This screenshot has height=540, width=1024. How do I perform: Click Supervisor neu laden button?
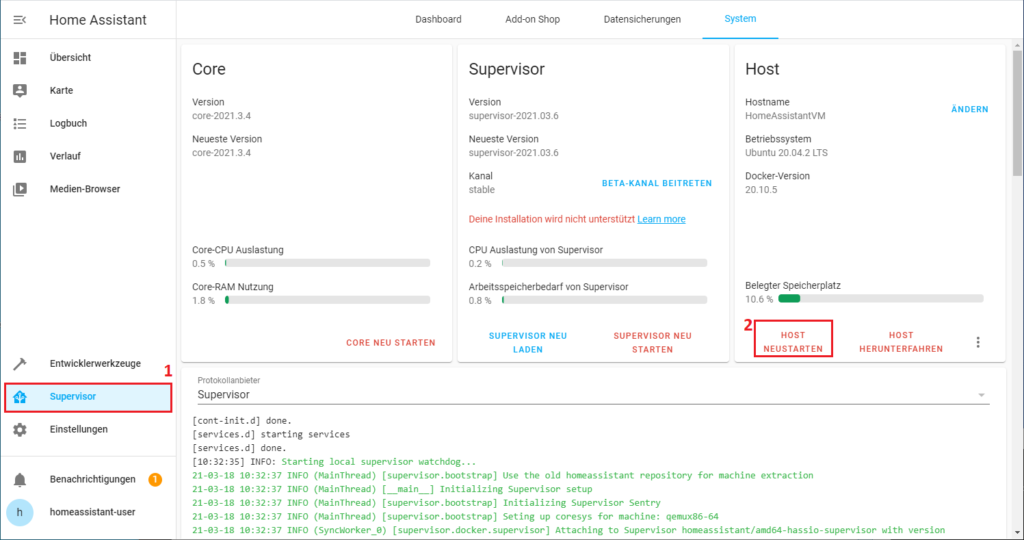coord(528,343)
